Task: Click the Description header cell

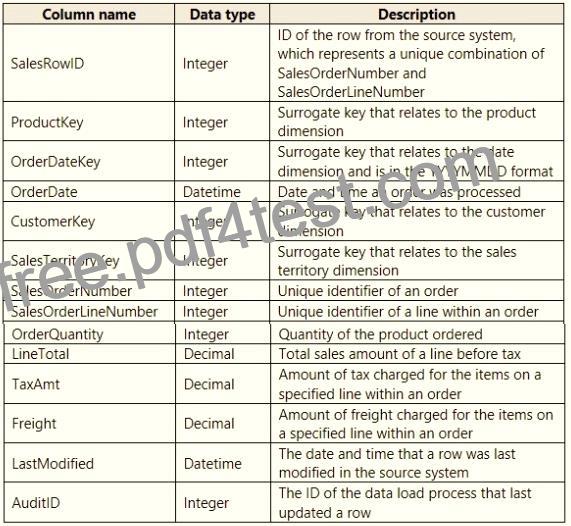Action: click(x=417, y=15)
